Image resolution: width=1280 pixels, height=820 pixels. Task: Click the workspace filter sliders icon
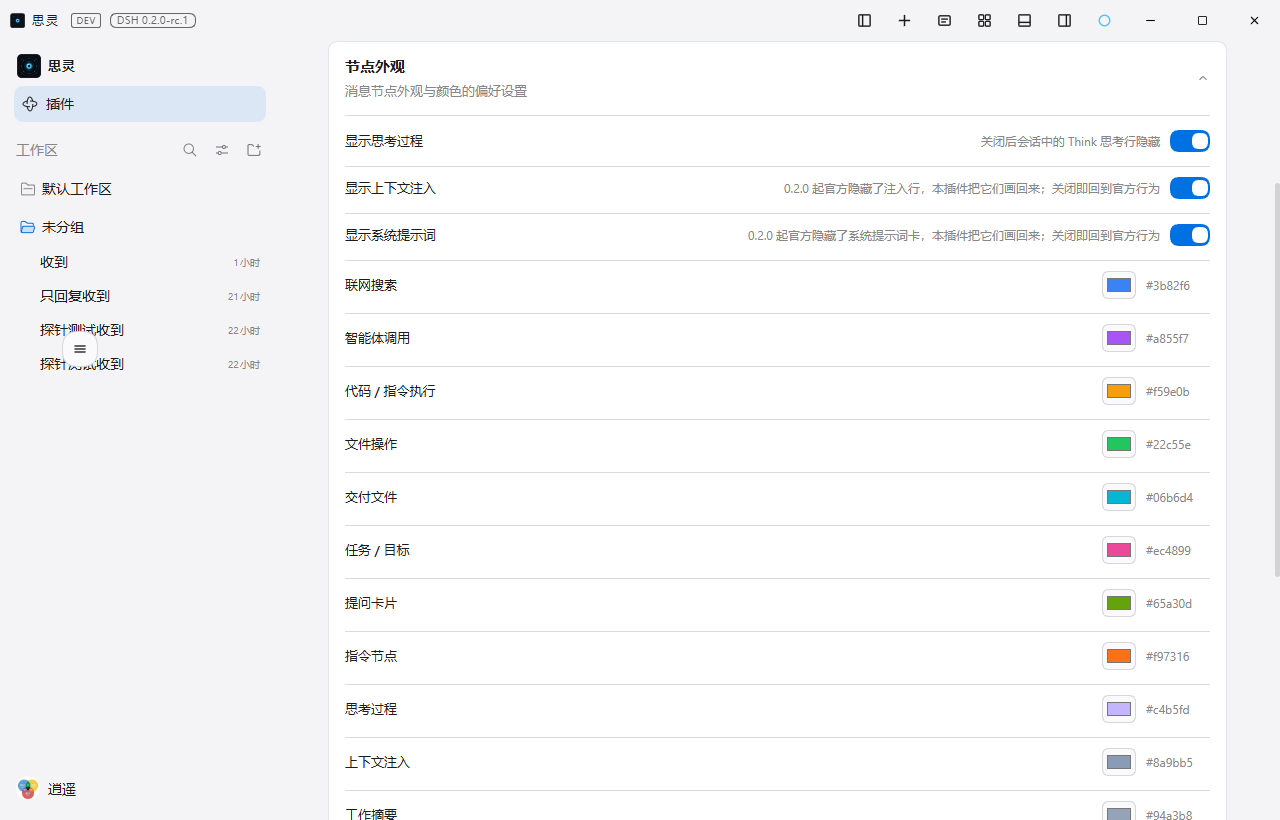coord(222,150)
